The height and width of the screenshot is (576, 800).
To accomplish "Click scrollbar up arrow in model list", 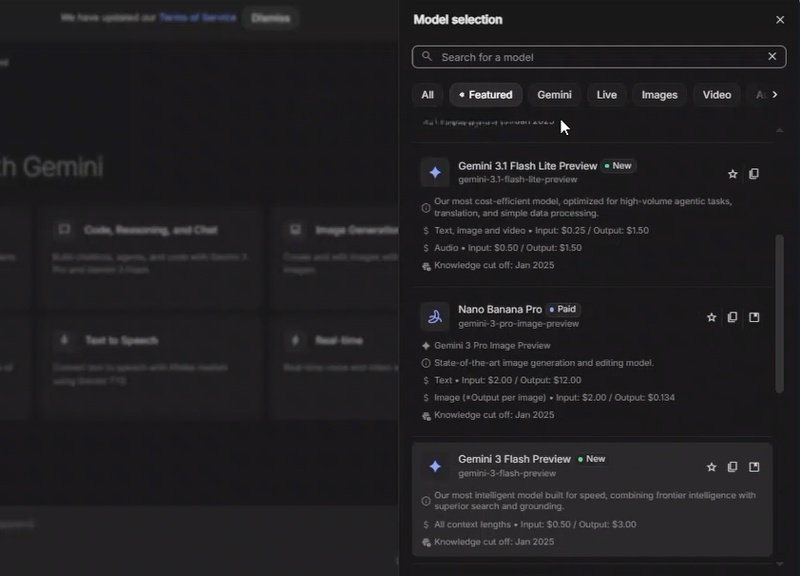I will [779, 131].
